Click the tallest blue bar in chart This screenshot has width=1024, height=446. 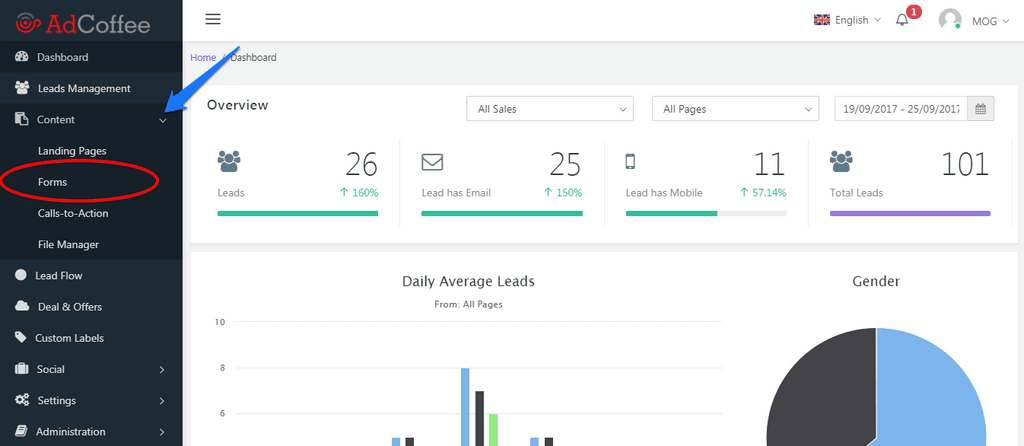[x=465, y=407]
